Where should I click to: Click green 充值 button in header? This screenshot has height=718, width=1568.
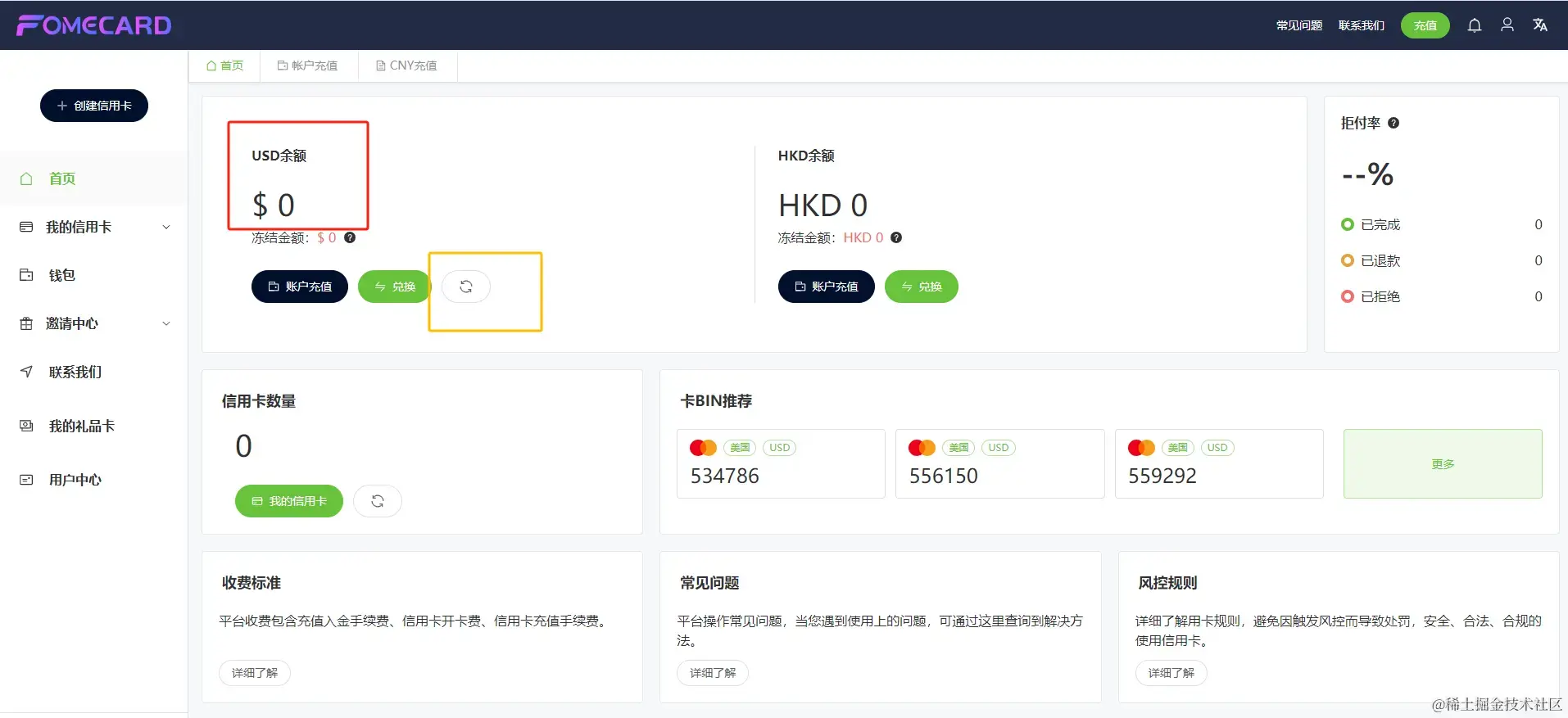(x=1425, y=25)
